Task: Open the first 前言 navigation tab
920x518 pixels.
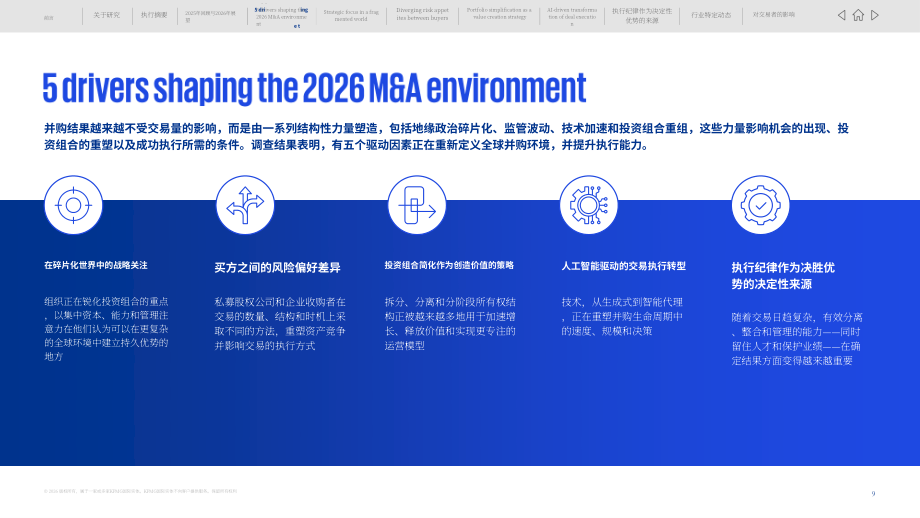Action: (49, 18)
